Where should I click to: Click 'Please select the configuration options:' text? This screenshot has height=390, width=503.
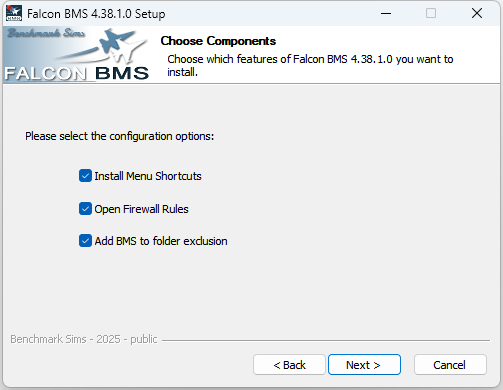119,136
